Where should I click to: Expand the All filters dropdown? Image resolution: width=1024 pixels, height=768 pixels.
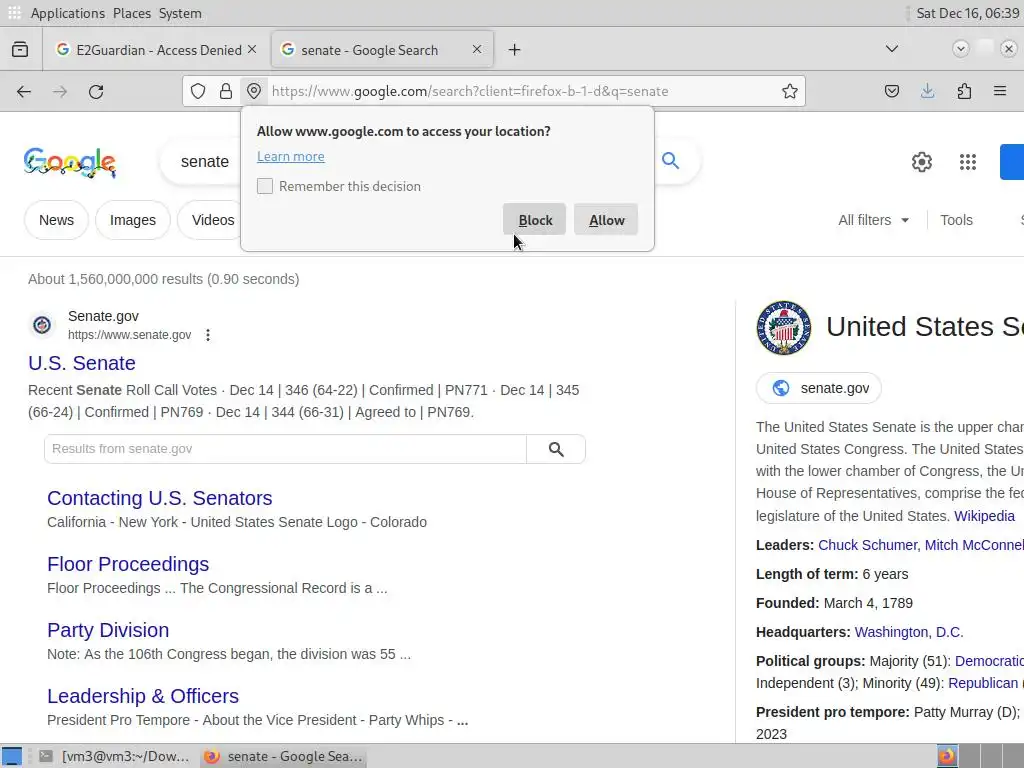point(873,220)
